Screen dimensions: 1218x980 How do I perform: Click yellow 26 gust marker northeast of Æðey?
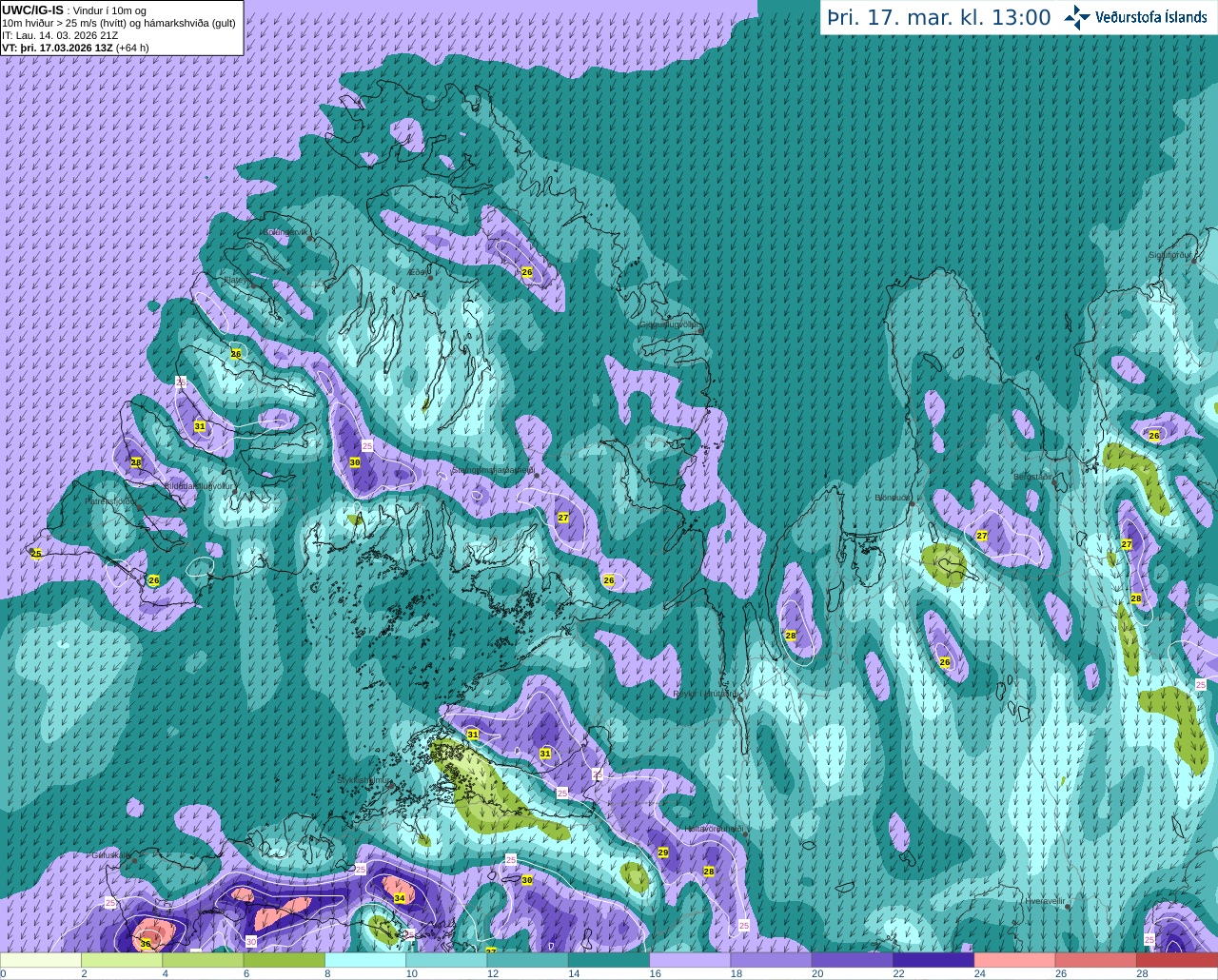point(527,272)
